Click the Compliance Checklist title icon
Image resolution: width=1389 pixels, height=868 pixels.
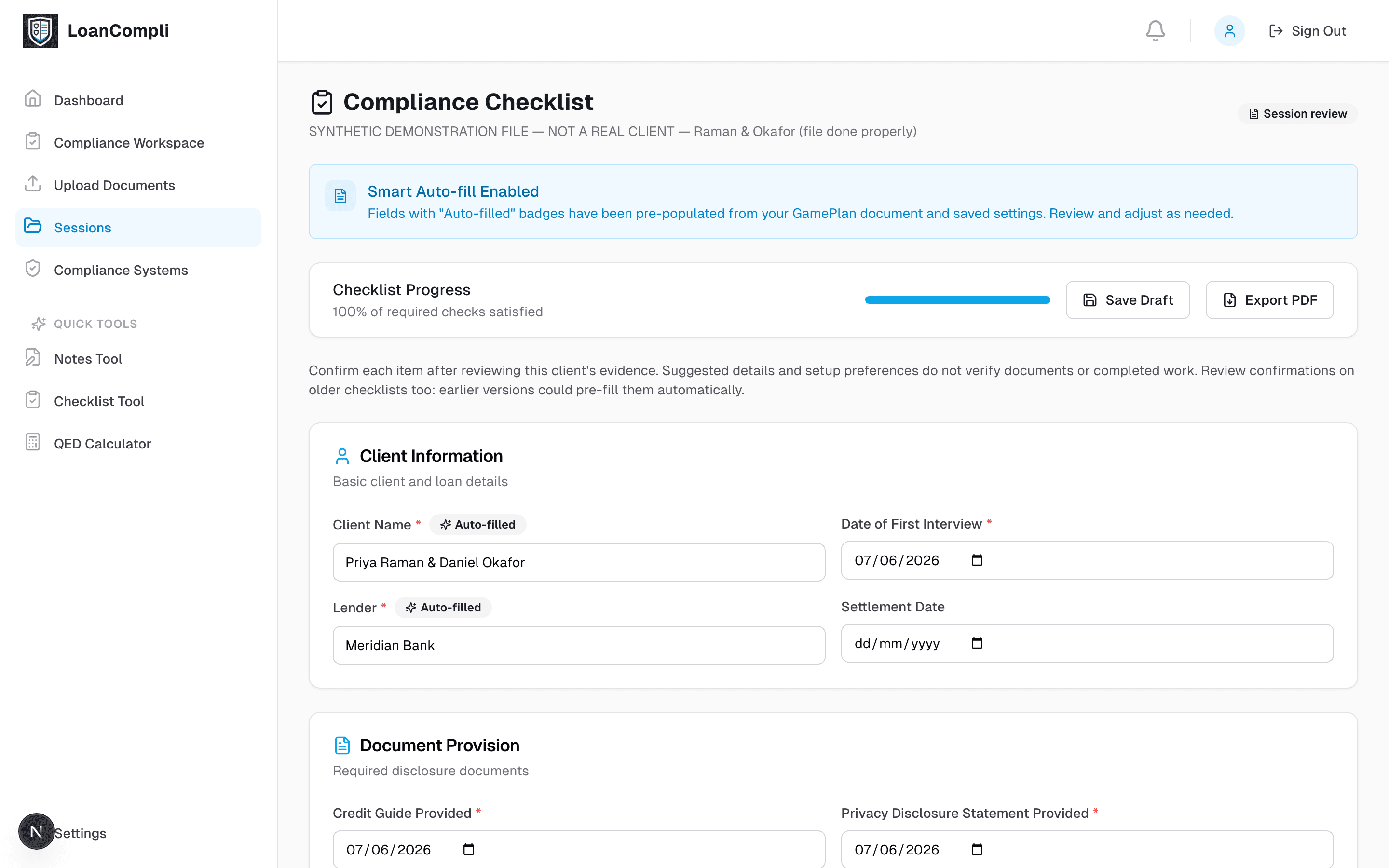point(322,102)
